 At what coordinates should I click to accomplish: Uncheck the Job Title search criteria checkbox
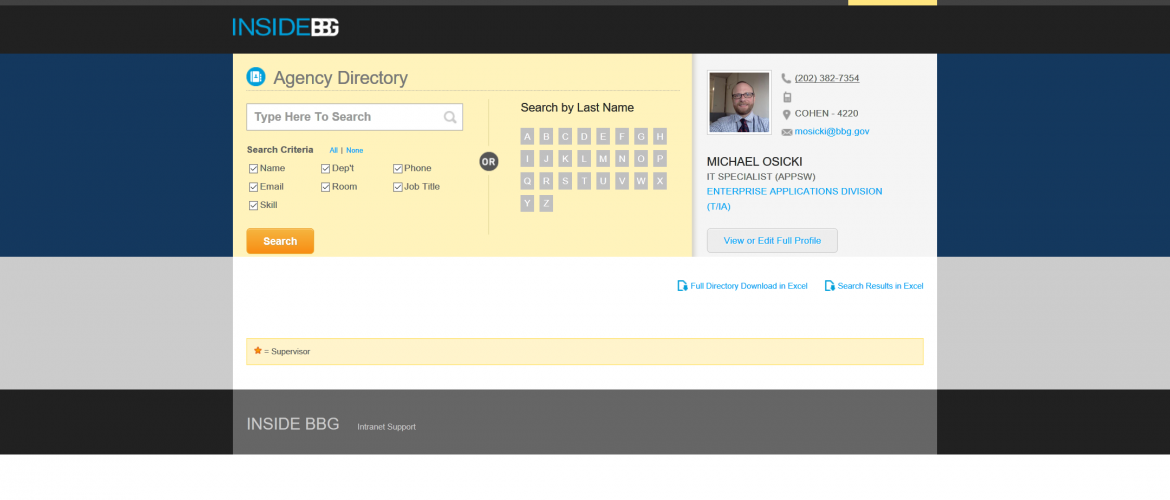(398, 187)
